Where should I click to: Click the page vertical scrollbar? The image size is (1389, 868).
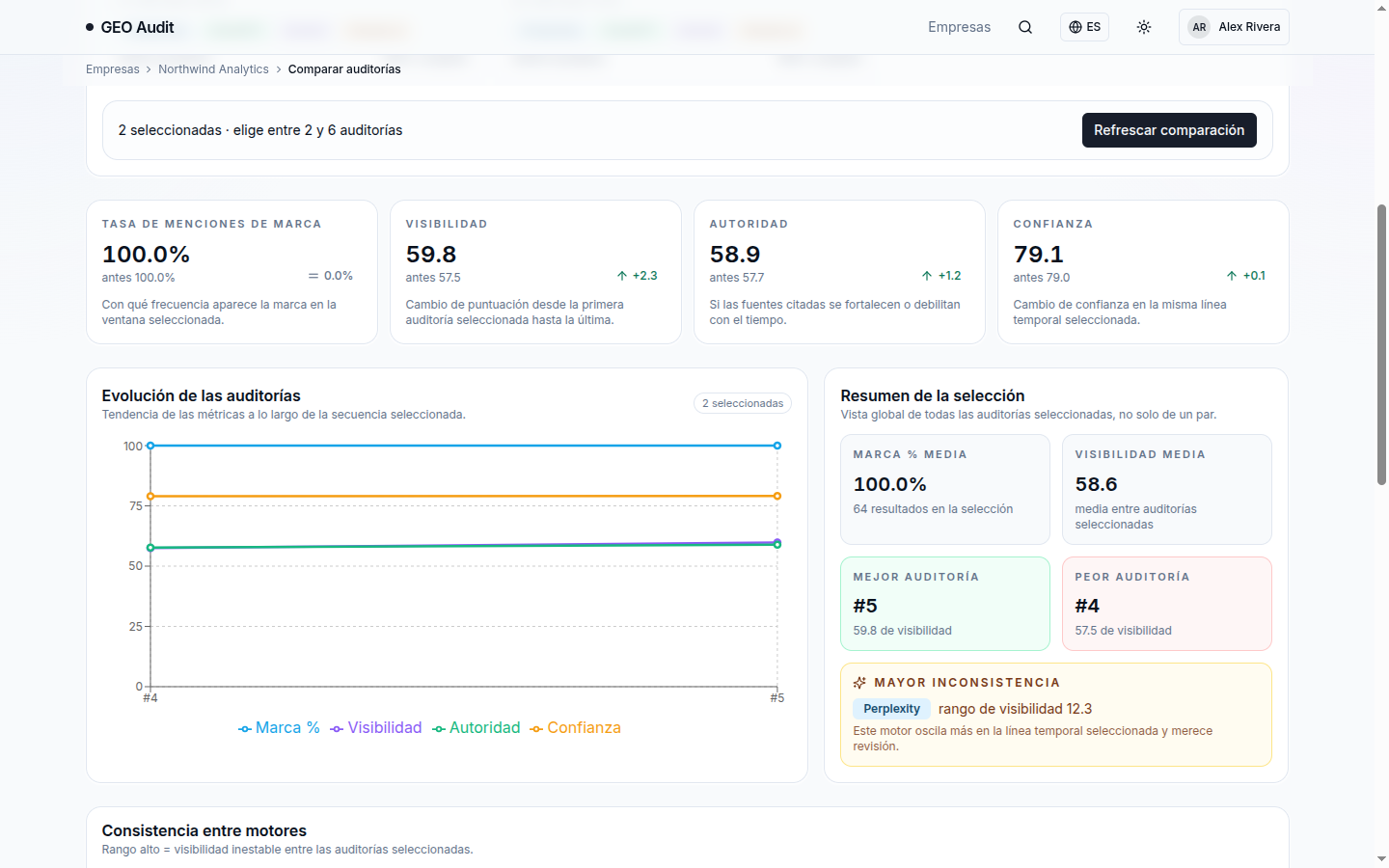click(1381, 344)
